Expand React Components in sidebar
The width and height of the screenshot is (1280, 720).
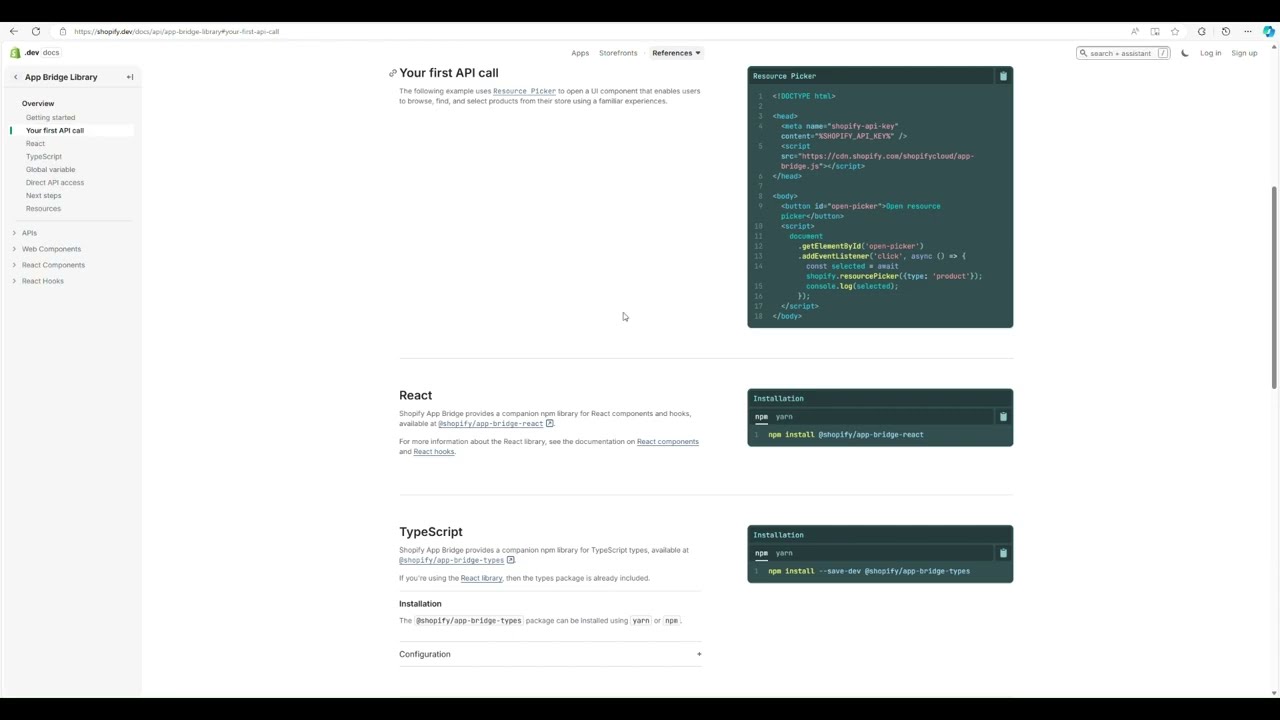click(x=14, y=265)
